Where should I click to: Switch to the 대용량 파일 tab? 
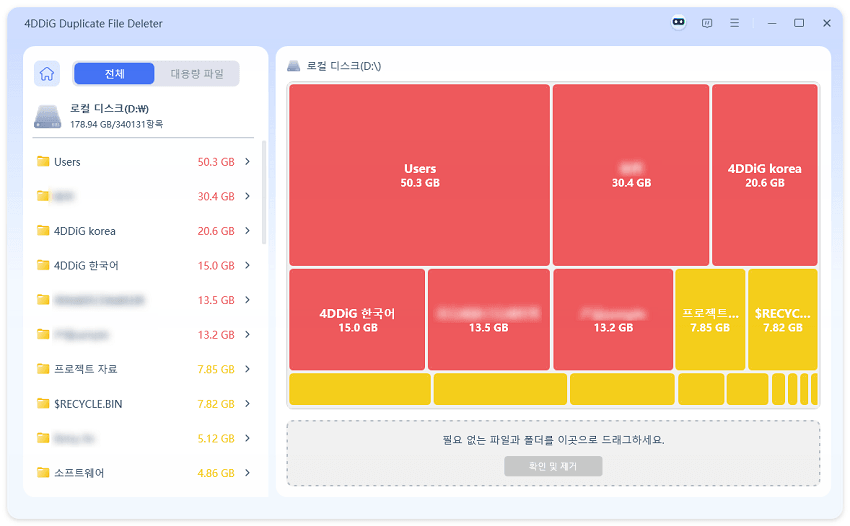pyautogui.click(x=197, y=74)
